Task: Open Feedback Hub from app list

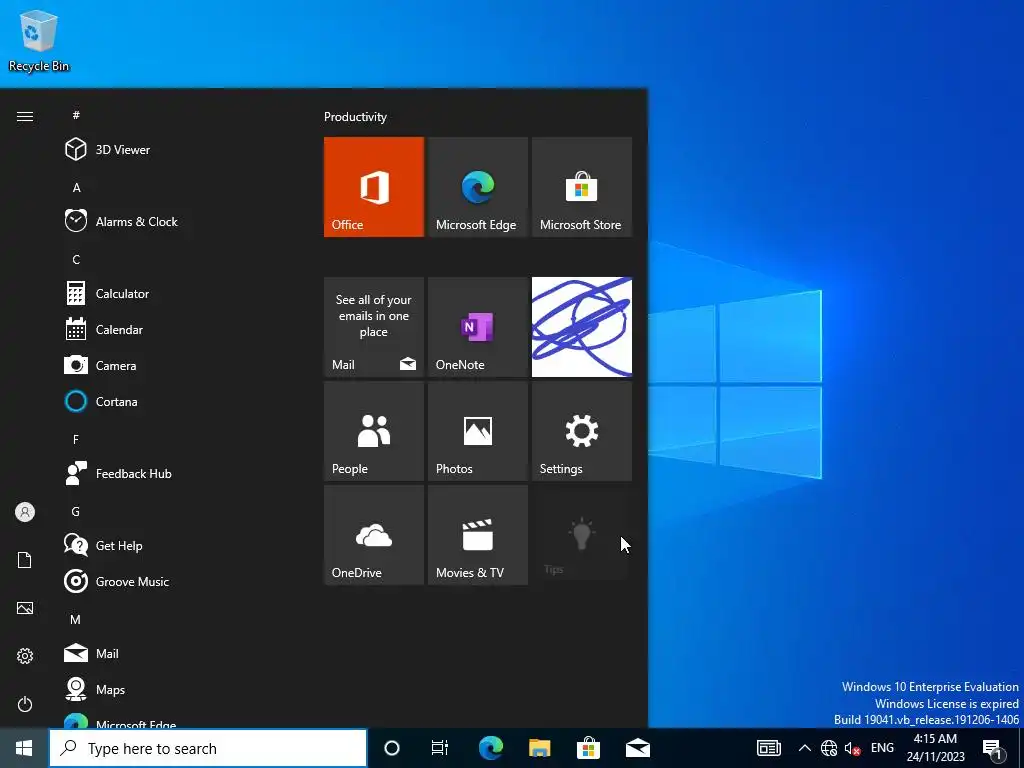Action: (176, 473)
